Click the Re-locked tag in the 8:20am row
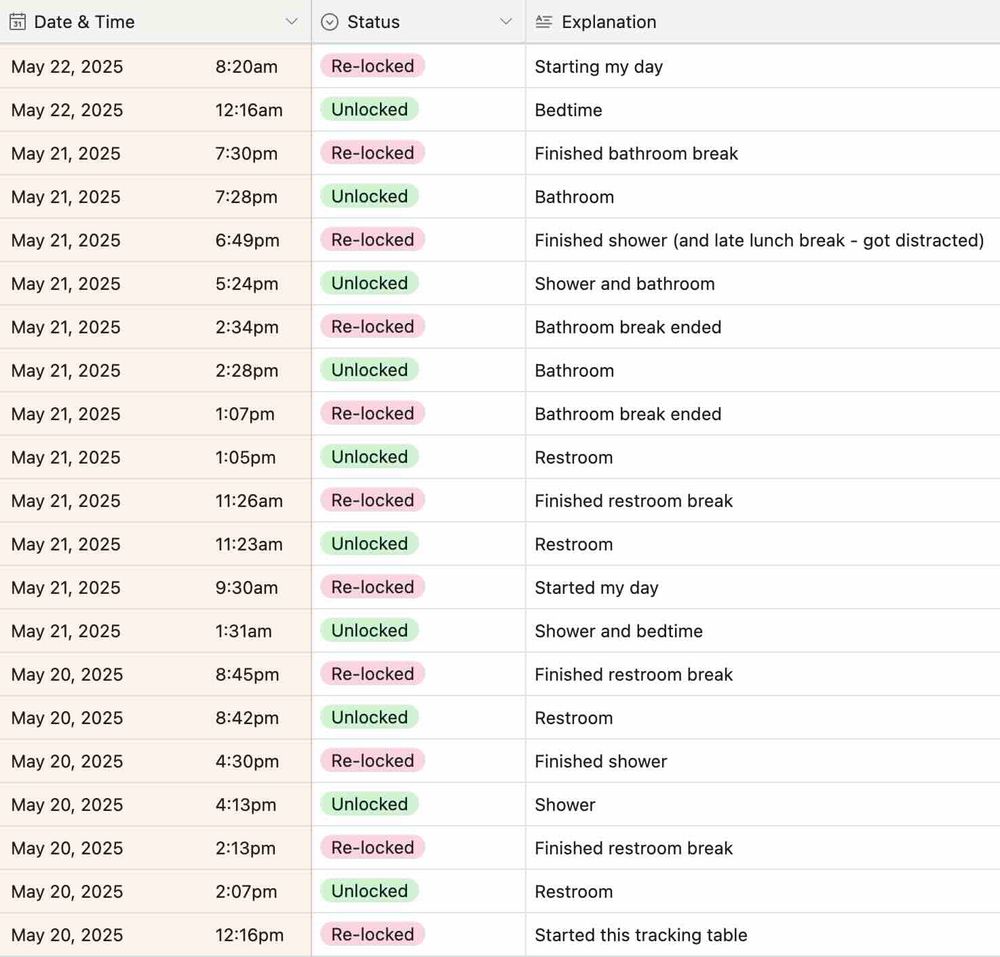 click(372, 66)
